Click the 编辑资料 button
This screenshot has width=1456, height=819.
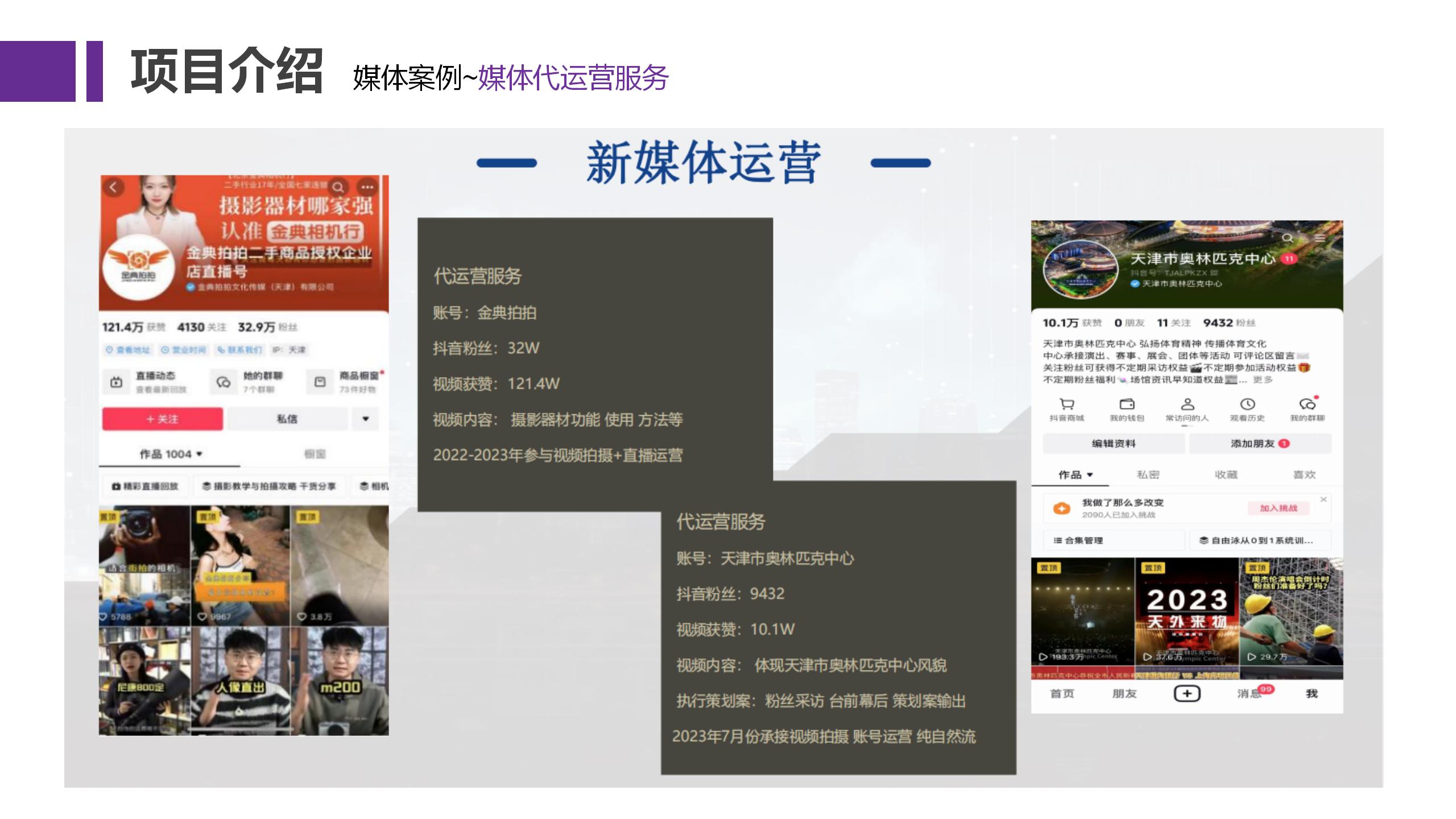1114,444
